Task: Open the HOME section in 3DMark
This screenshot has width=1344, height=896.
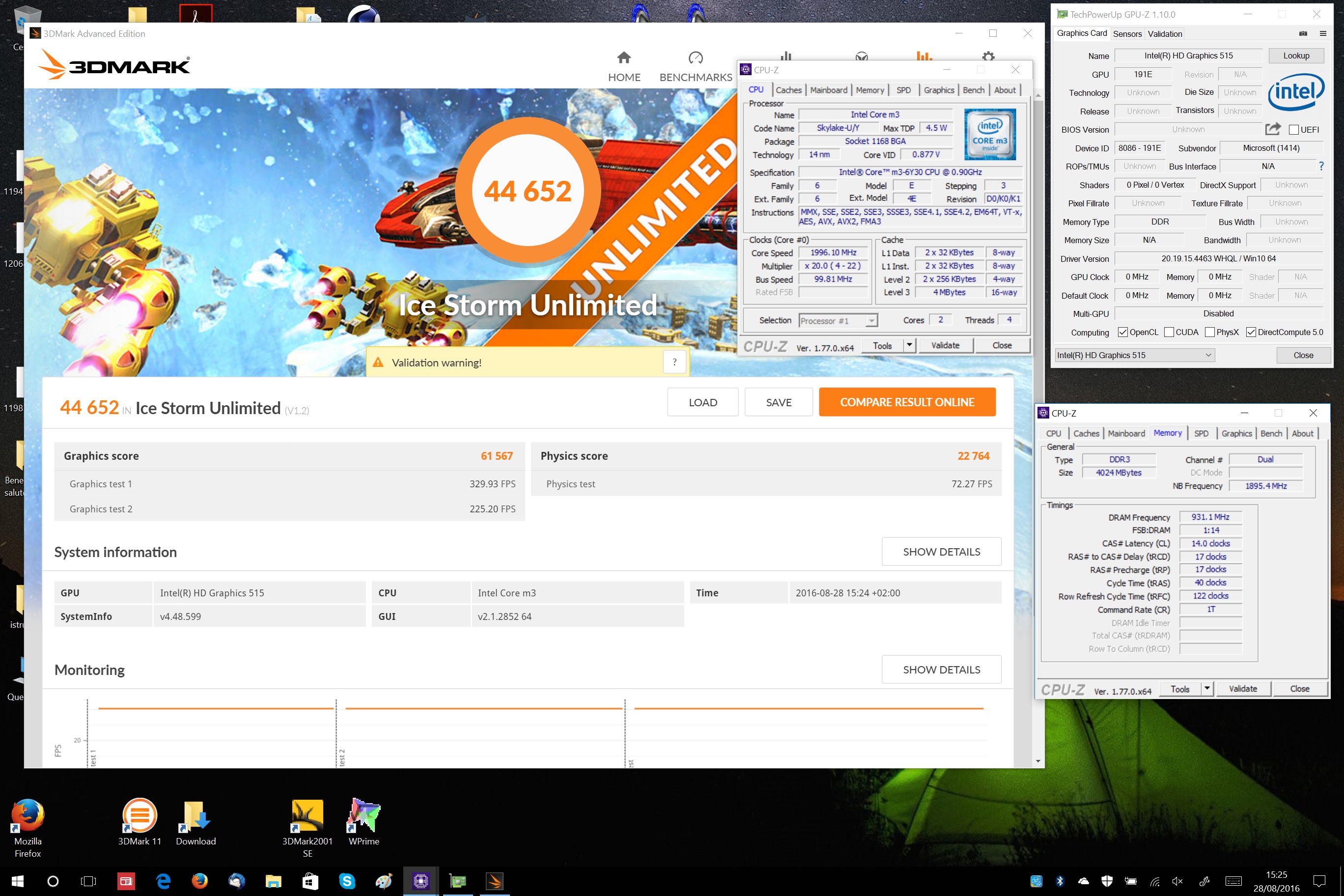Action: (x=624, y=67)
